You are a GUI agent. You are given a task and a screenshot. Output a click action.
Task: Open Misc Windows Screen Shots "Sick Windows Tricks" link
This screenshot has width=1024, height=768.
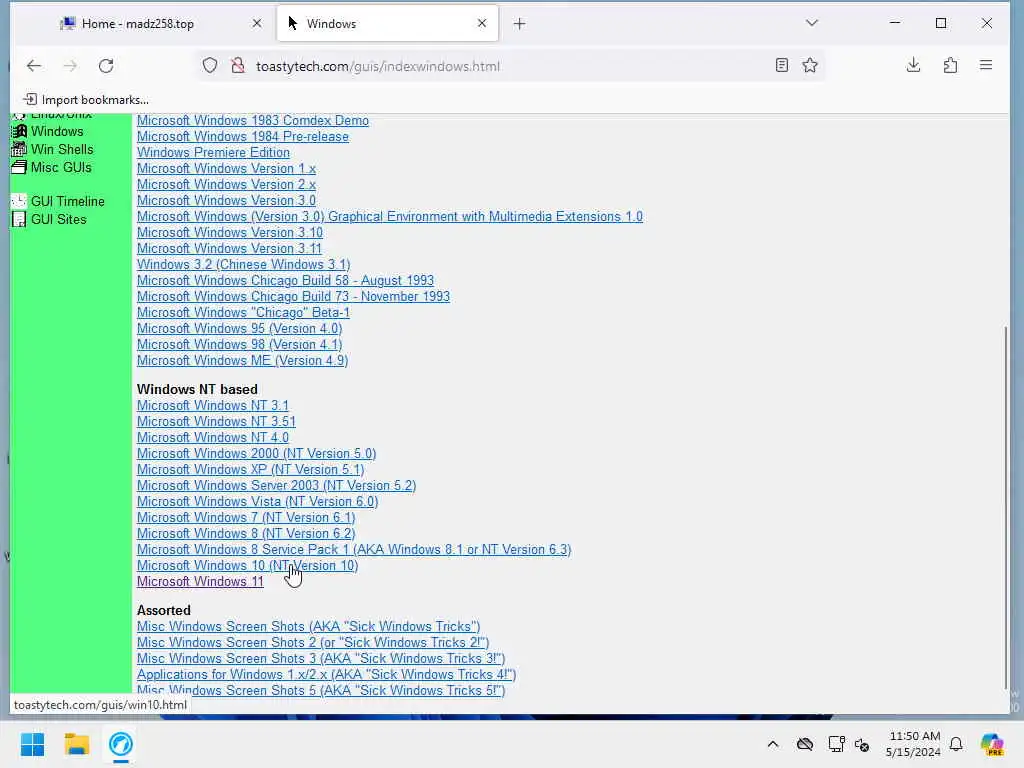(x=308, y=627)
